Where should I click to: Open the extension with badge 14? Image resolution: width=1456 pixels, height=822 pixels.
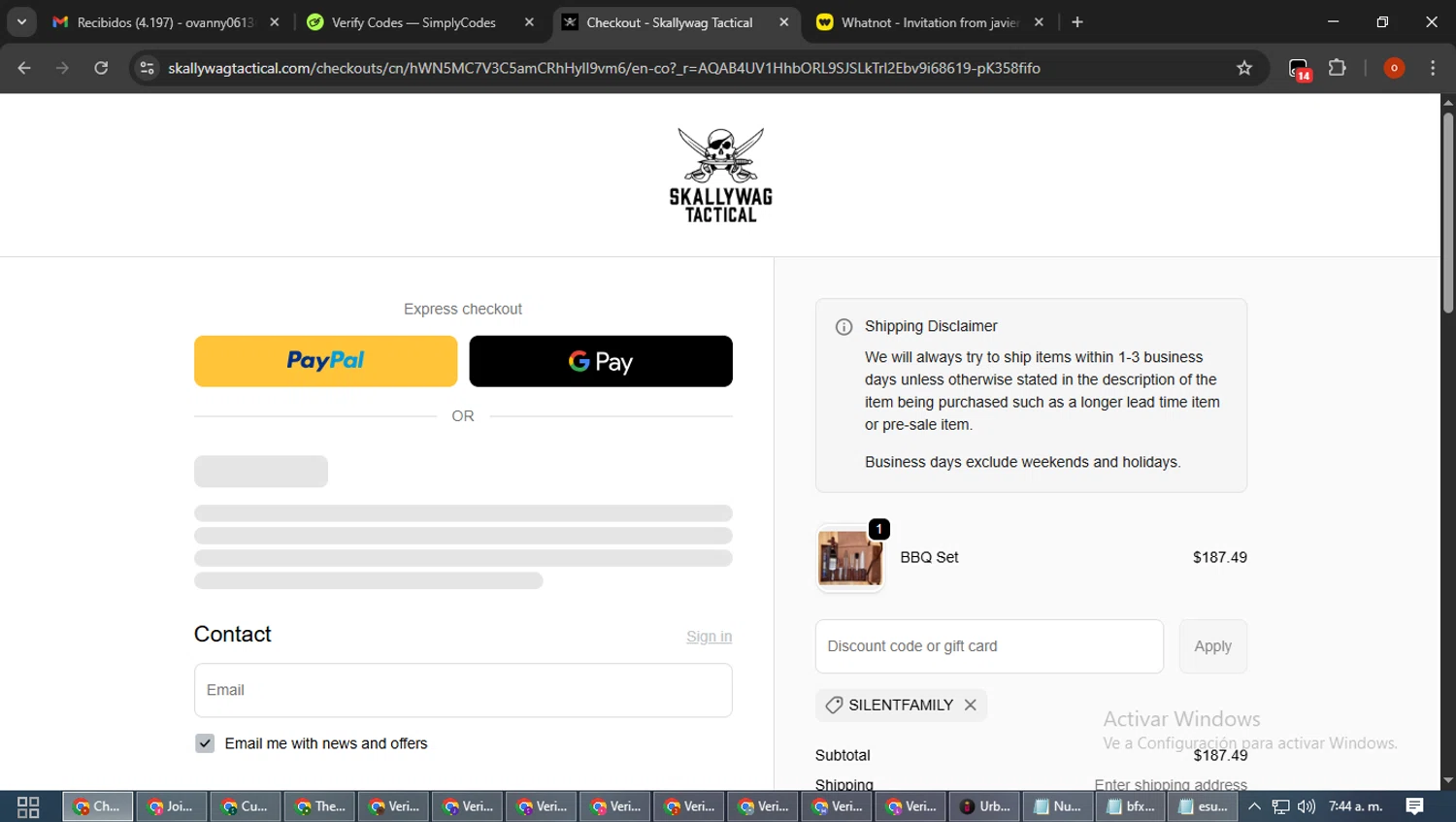pos(1300,69)
